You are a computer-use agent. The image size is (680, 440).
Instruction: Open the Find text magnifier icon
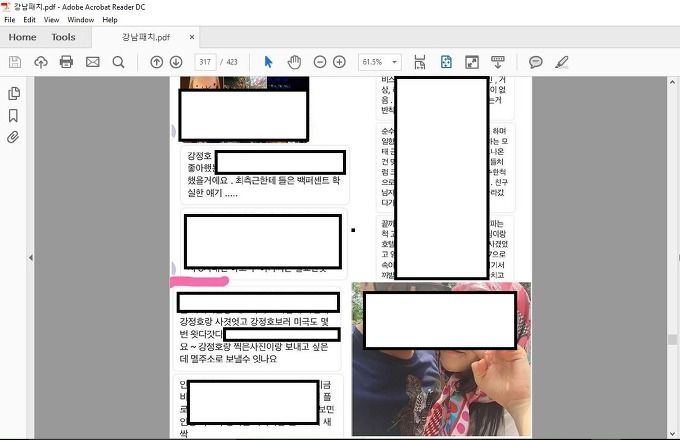[x=118, y=62]
